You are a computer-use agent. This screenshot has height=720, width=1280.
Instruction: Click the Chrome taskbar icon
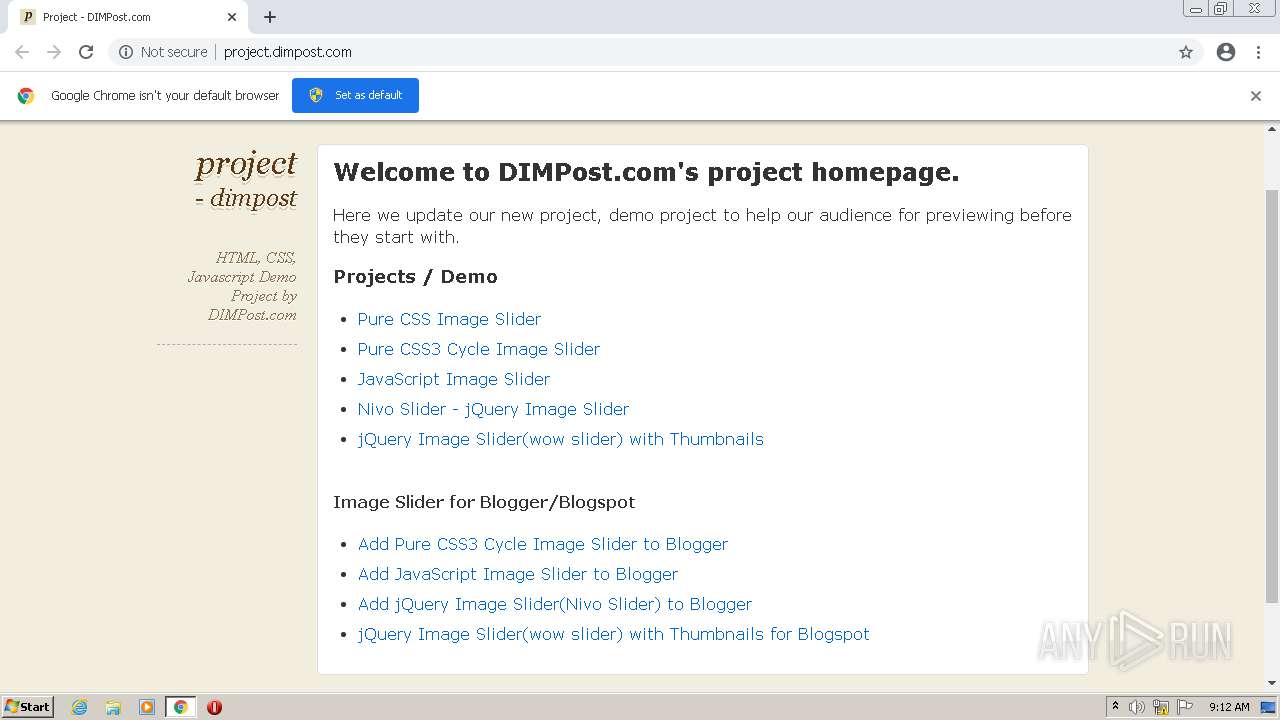pyautogui.click(x=180, y=707)
